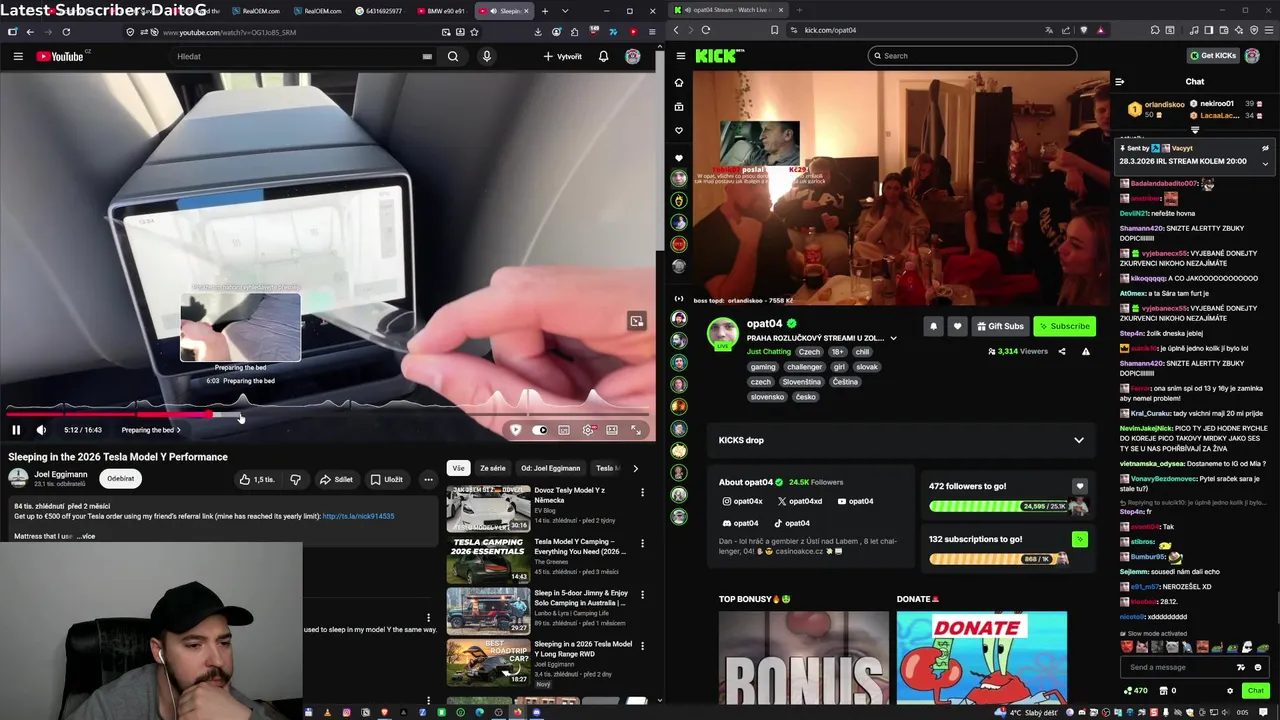Switch YouTube player to theater mode
The height and width of the screenshot is (720, 1280).
click(x=612, y=430)
